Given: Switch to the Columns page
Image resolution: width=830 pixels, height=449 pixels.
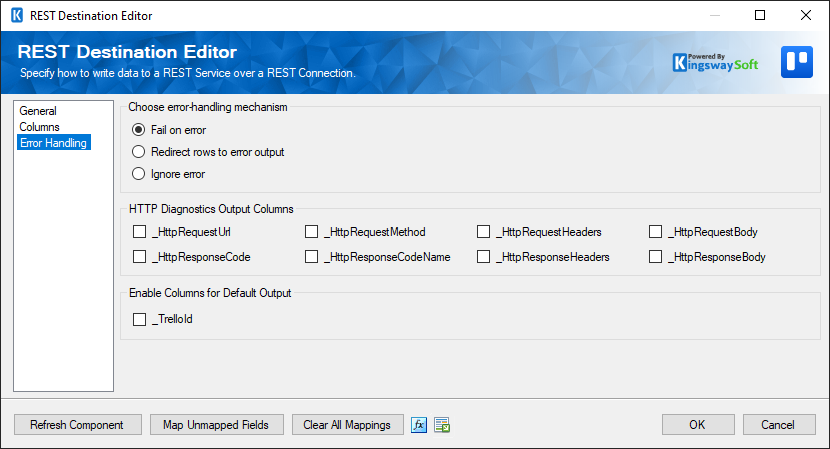Looking at the screenshot, I should 40,127.
